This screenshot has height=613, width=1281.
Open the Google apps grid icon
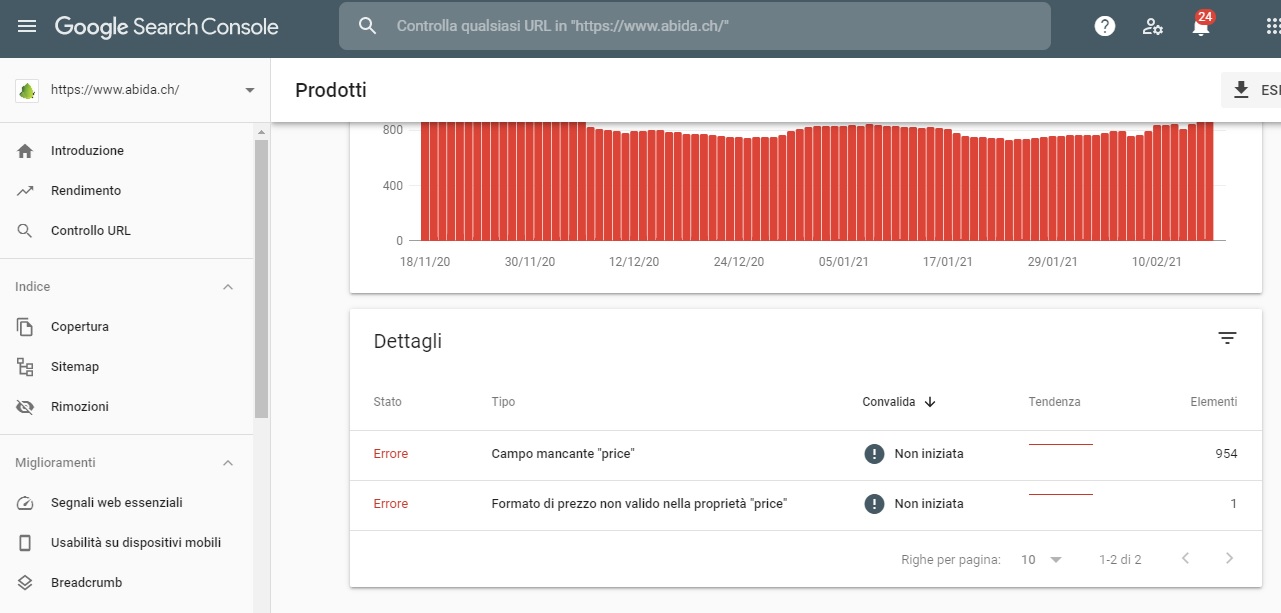pyautogui.click(x=1273, y=27)
